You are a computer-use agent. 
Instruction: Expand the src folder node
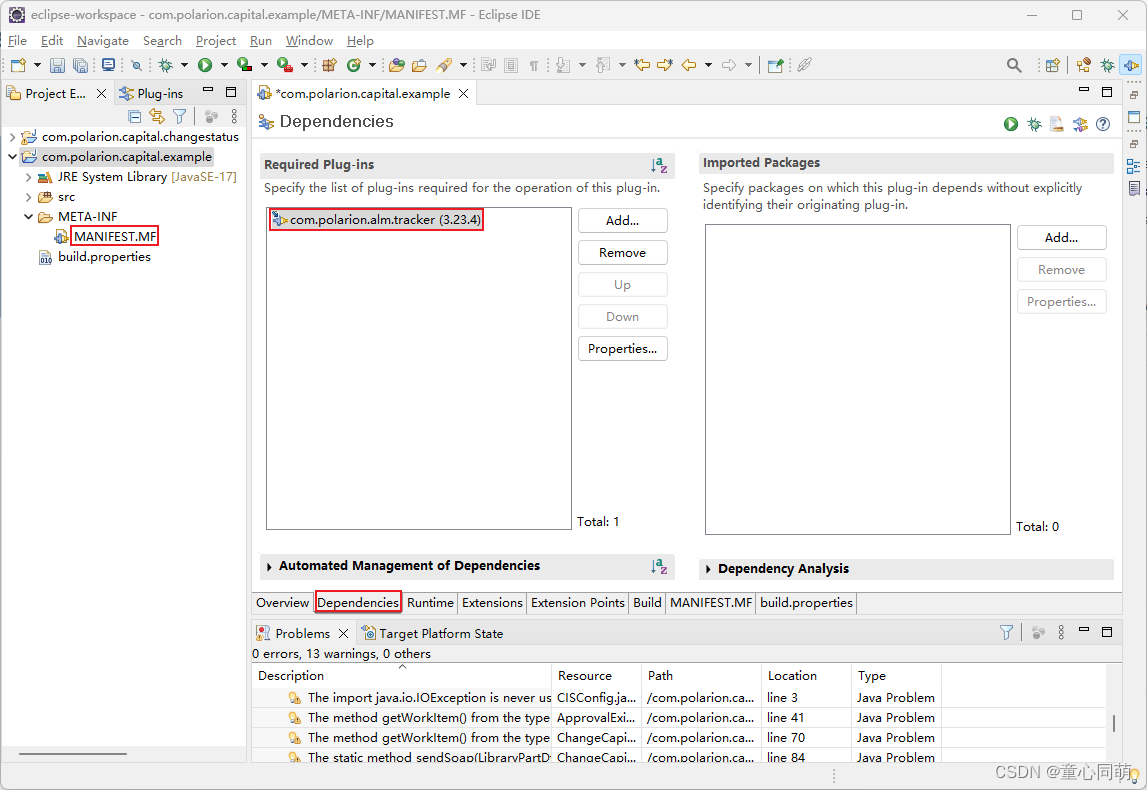tap(29, 197)
